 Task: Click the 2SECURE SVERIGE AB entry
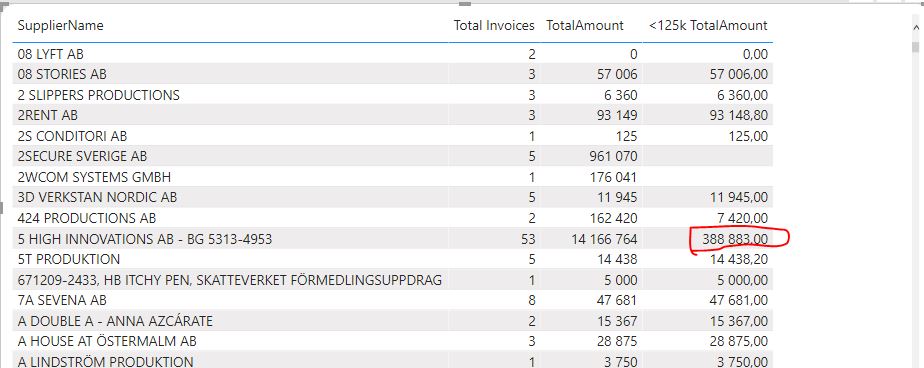(82, 156)
